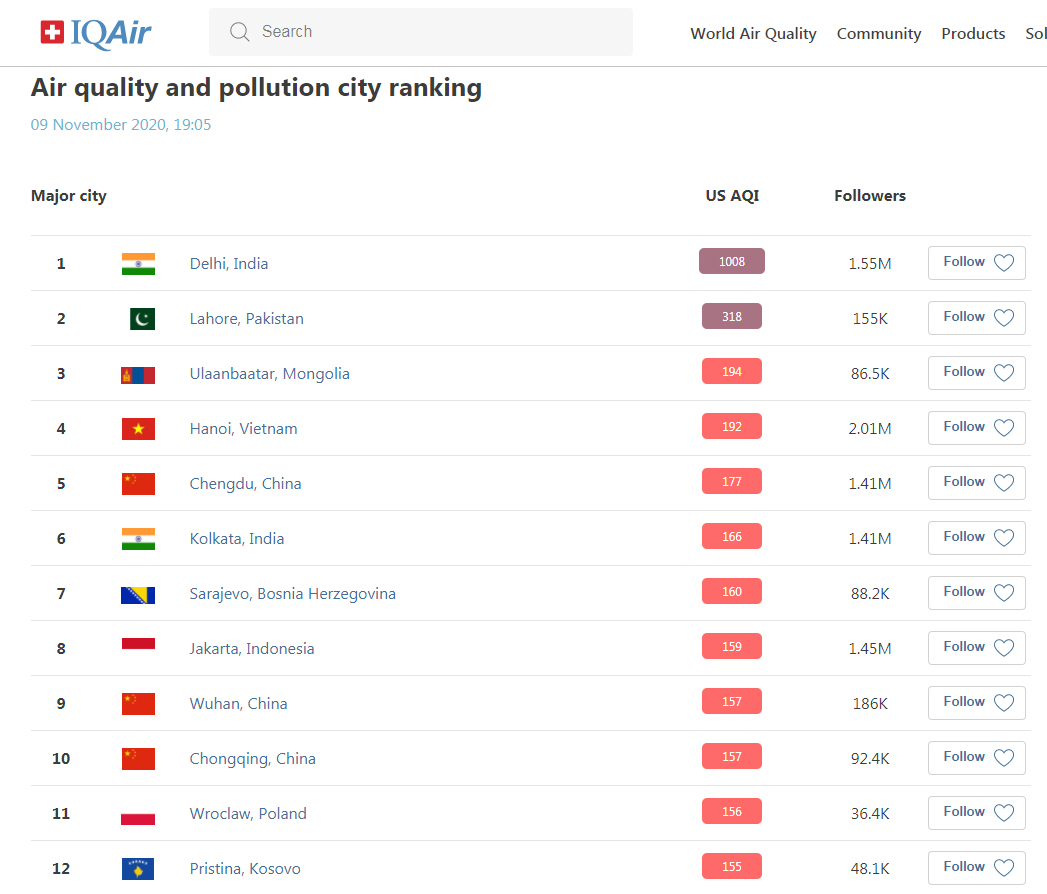Screen dimensions: 1047x894
Task: Click the Followers column header
Action: click(x=870, y=196)
